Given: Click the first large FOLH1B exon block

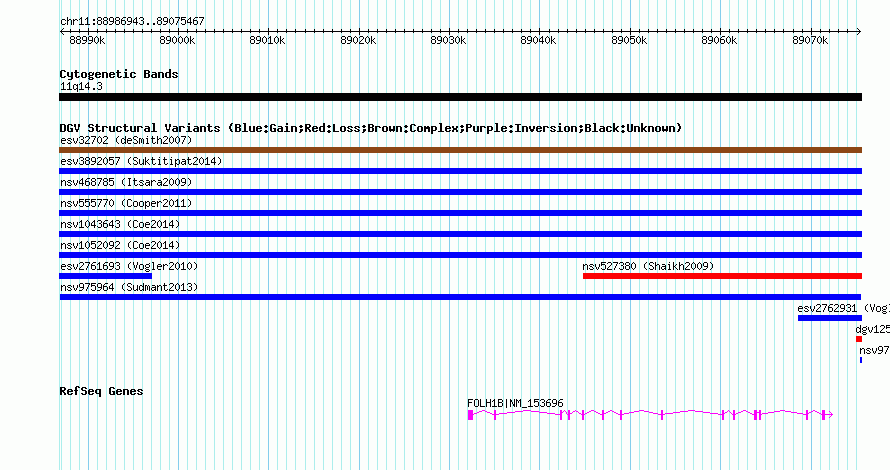Looking at the screenshot, I should point(471,415).
